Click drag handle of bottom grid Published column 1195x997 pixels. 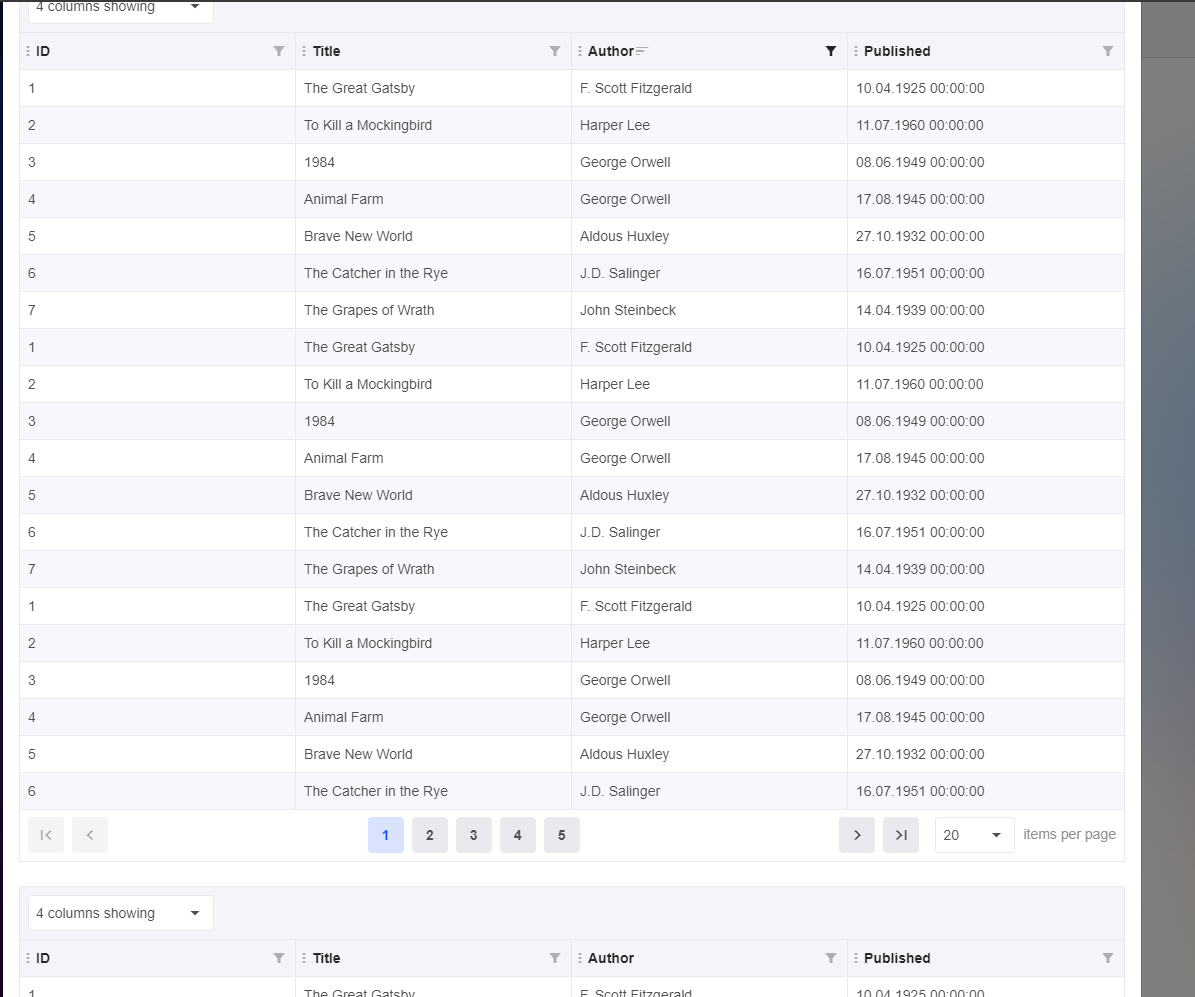tap(856, 958)
